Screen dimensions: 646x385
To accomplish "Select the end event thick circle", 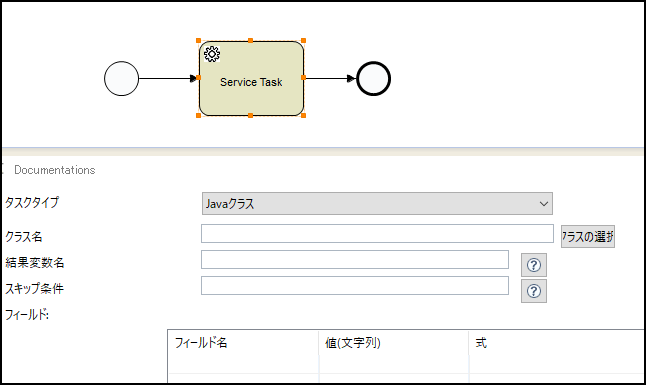I will (373, 79).
